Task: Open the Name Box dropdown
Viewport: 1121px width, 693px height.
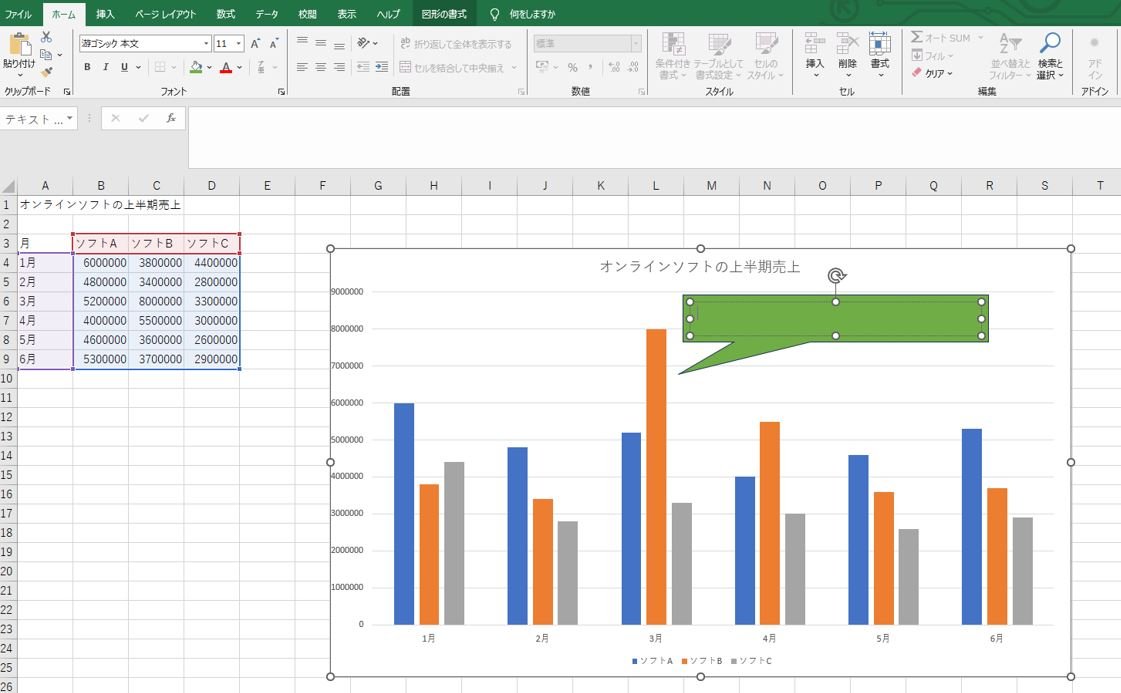Action: 69,118
